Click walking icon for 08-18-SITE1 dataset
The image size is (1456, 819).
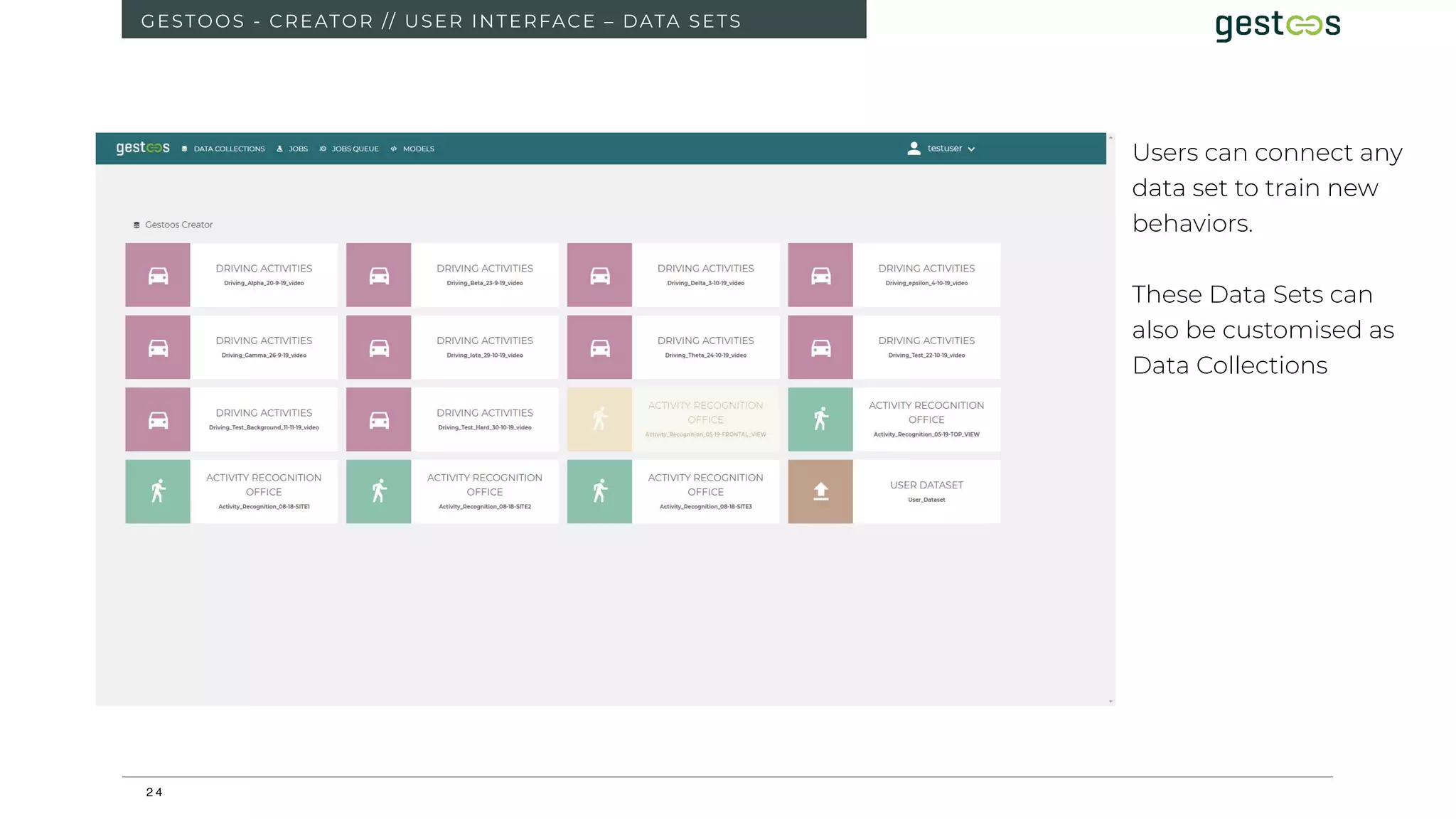pyautogui.click(x=158, y=492)
